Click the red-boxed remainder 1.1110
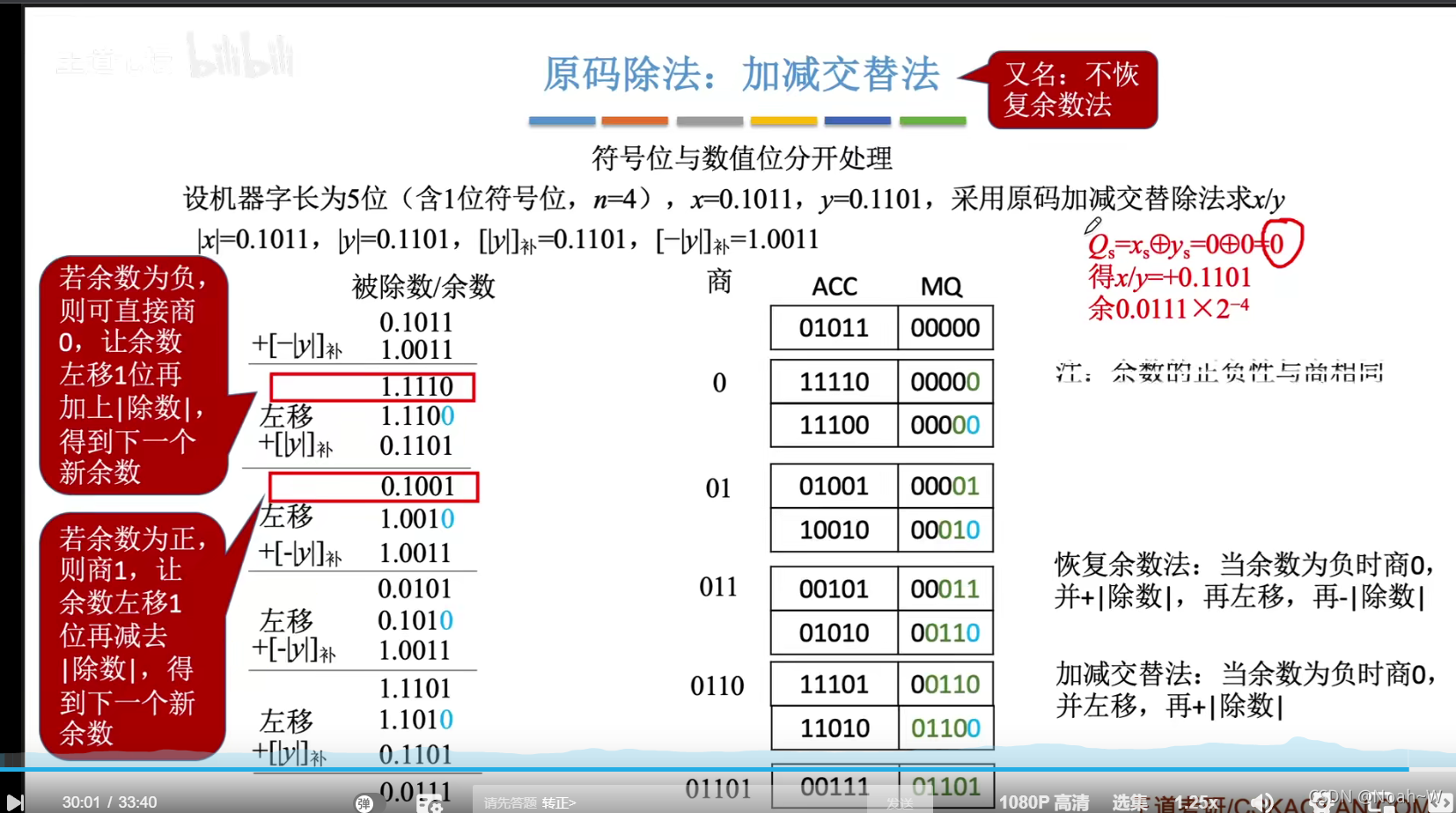1456x813 pixels. pyautogui.click(x=372, y=386)
